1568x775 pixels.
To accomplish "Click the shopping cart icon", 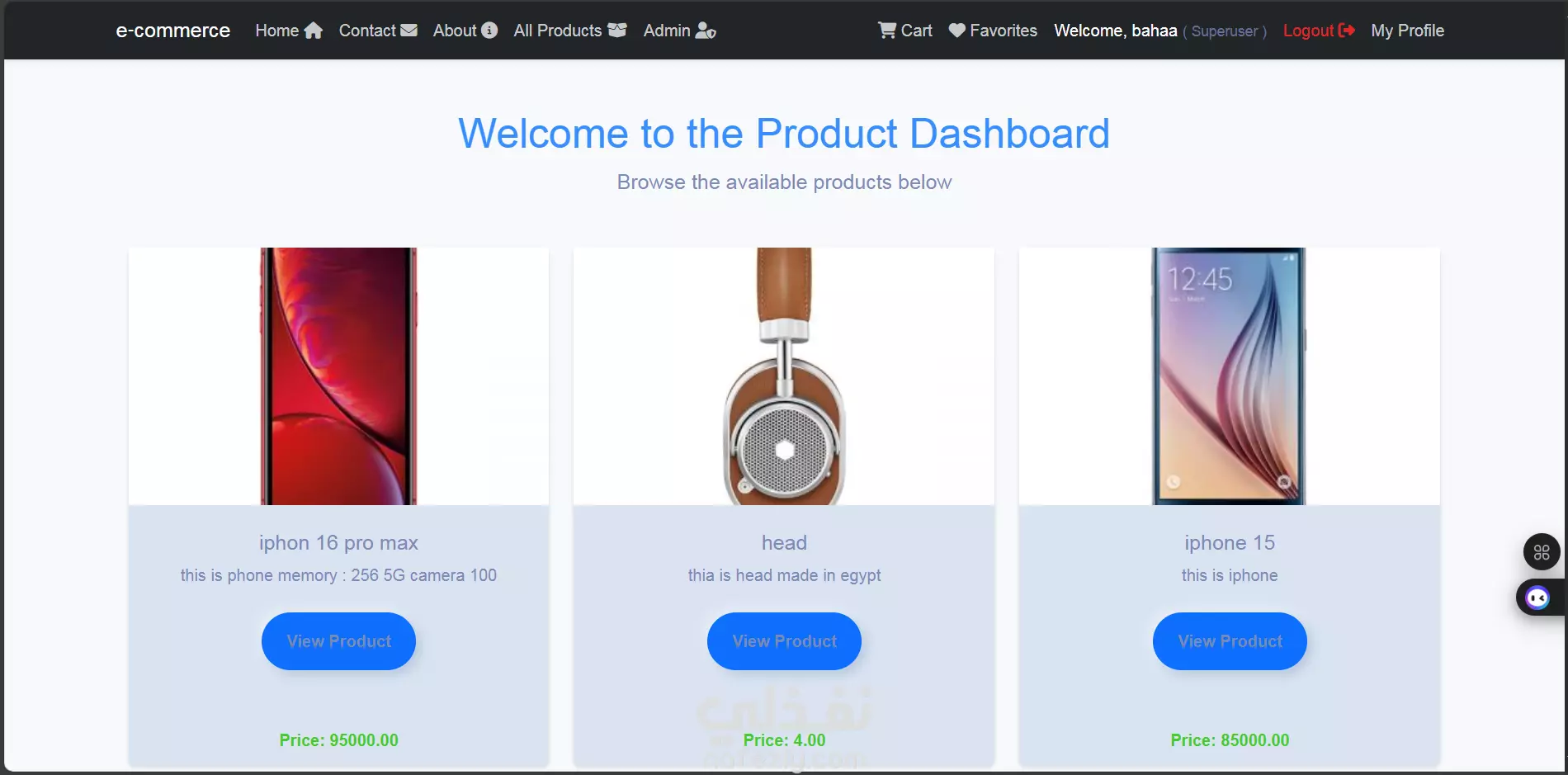I will point(887,31).
